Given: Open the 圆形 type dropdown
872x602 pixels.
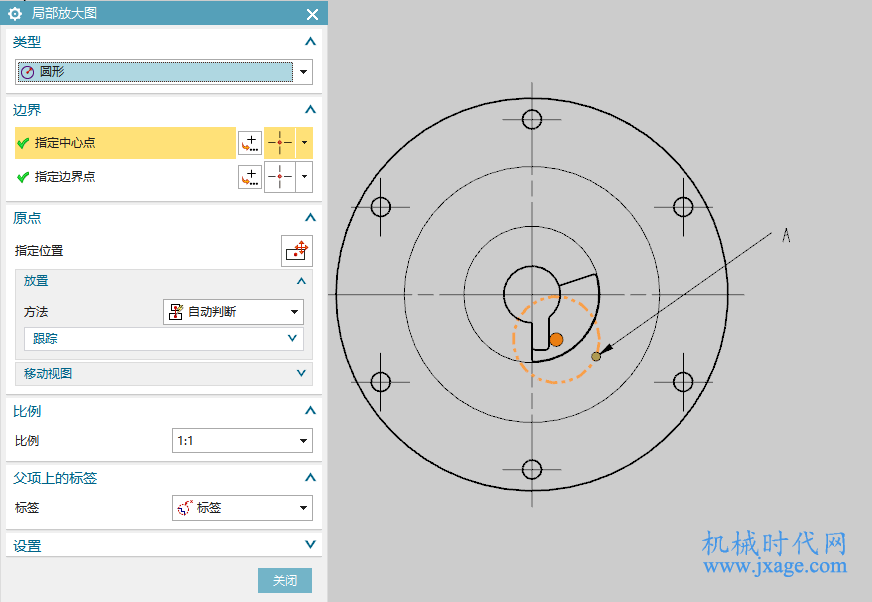Looking at the screenshot, I should pos(304,72).
